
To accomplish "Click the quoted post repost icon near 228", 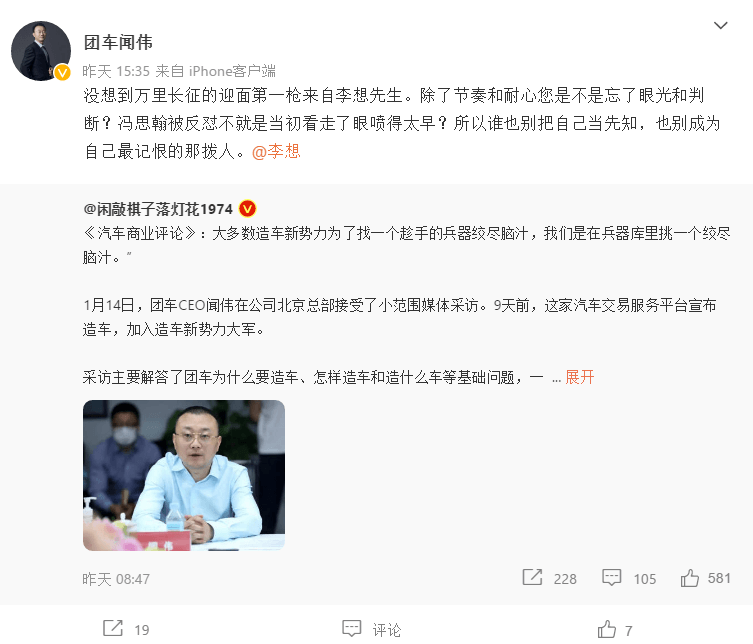I will click(532, 577).
